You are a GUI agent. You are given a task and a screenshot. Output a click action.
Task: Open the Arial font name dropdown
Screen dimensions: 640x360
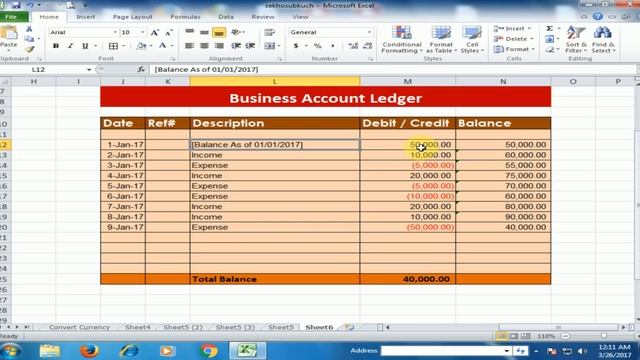click(x=115, y=32)
